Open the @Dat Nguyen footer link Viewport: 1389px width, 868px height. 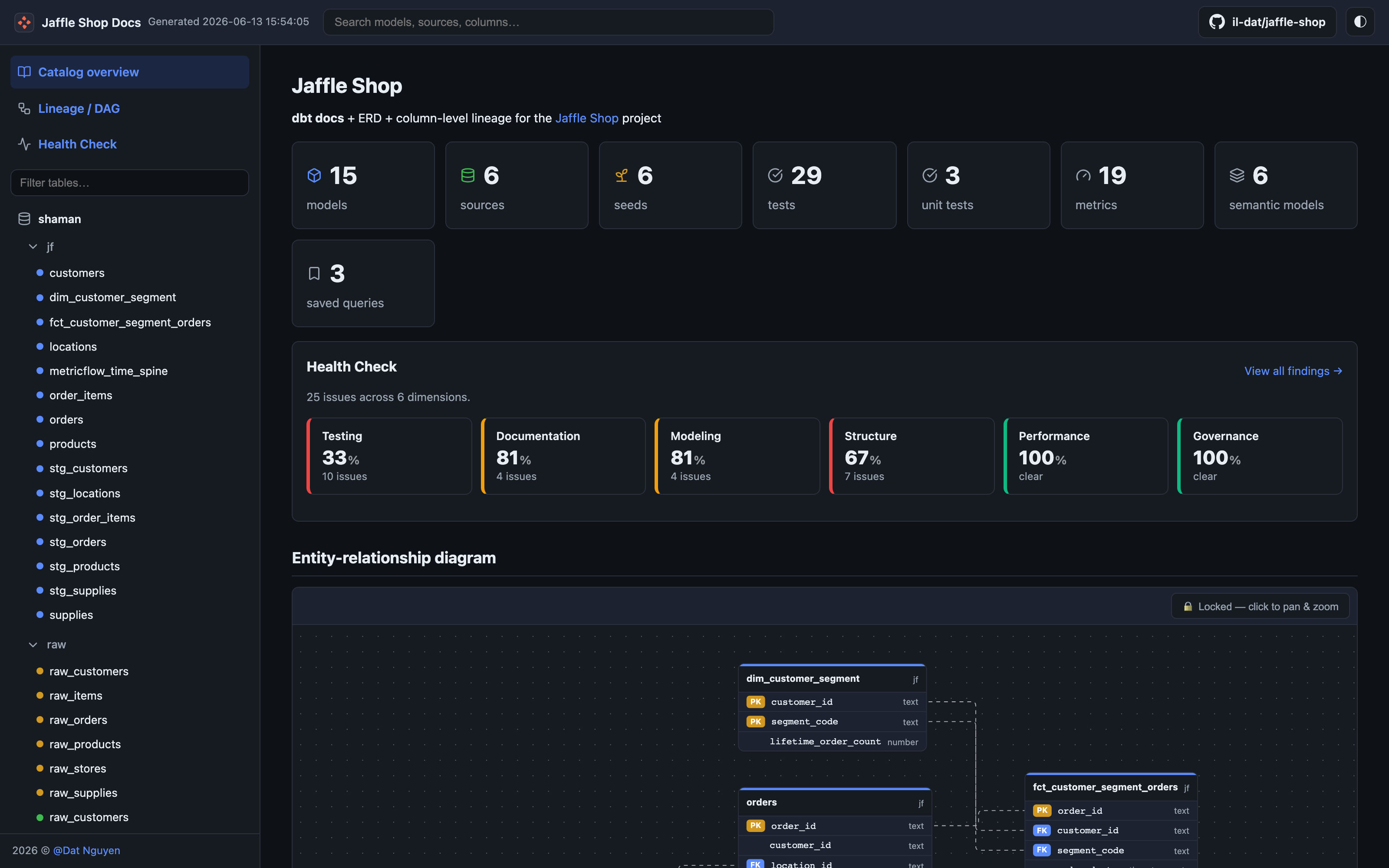coord(87,850)
